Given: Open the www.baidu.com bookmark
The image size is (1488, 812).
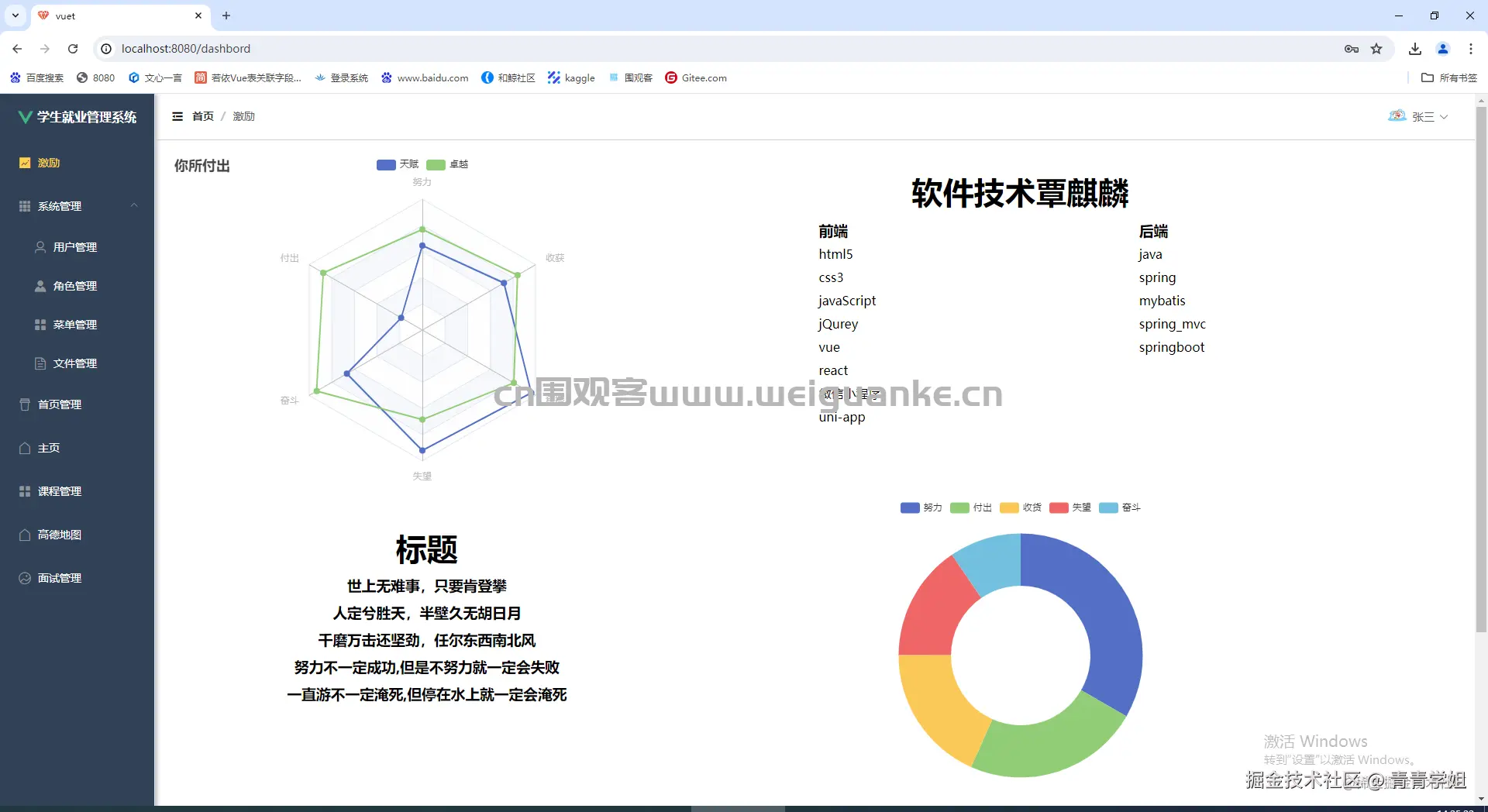Looking at the screenshot, I should (425, 77).
